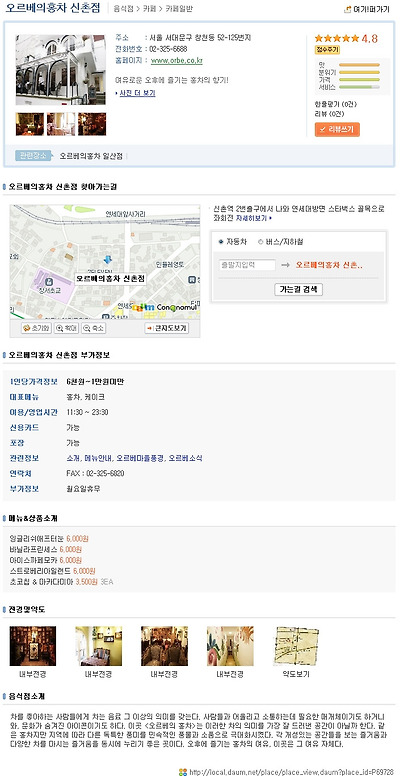Open the first small photo thumbnail under main photo

(30, 124)
